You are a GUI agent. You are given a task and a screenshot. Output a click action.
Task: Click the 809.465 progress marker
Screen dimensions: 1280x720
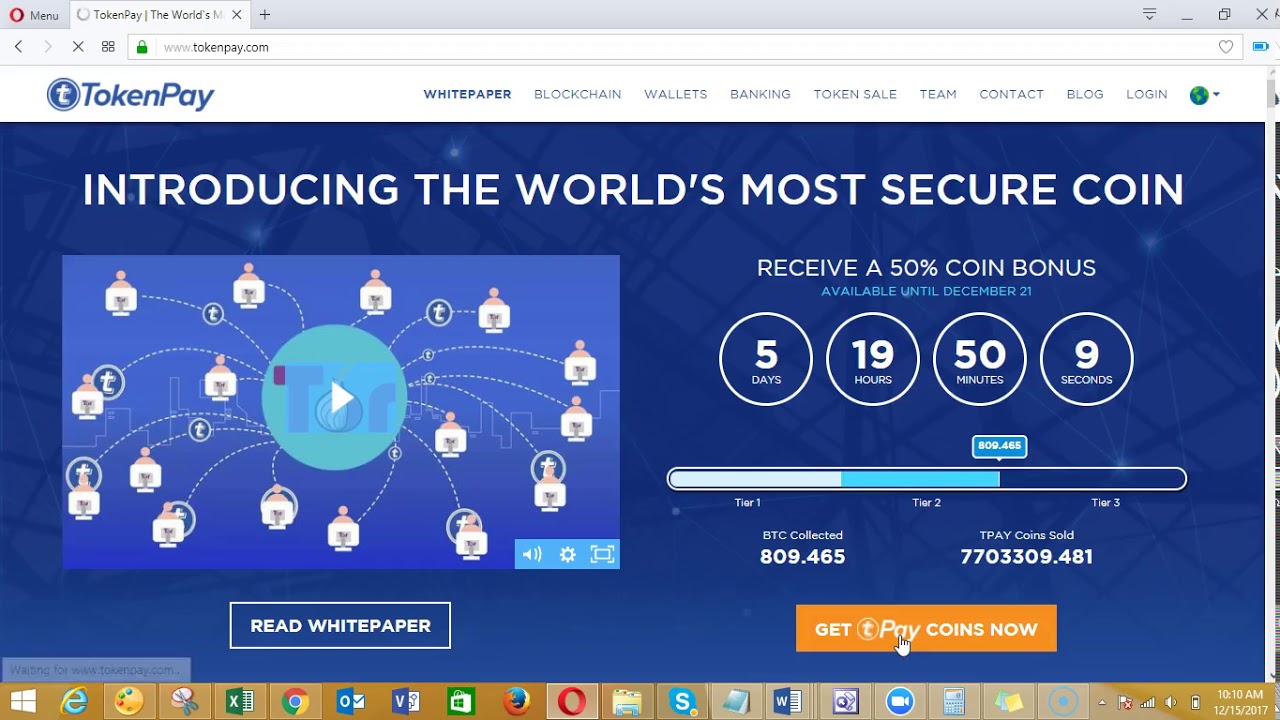[x=999, y=446]
